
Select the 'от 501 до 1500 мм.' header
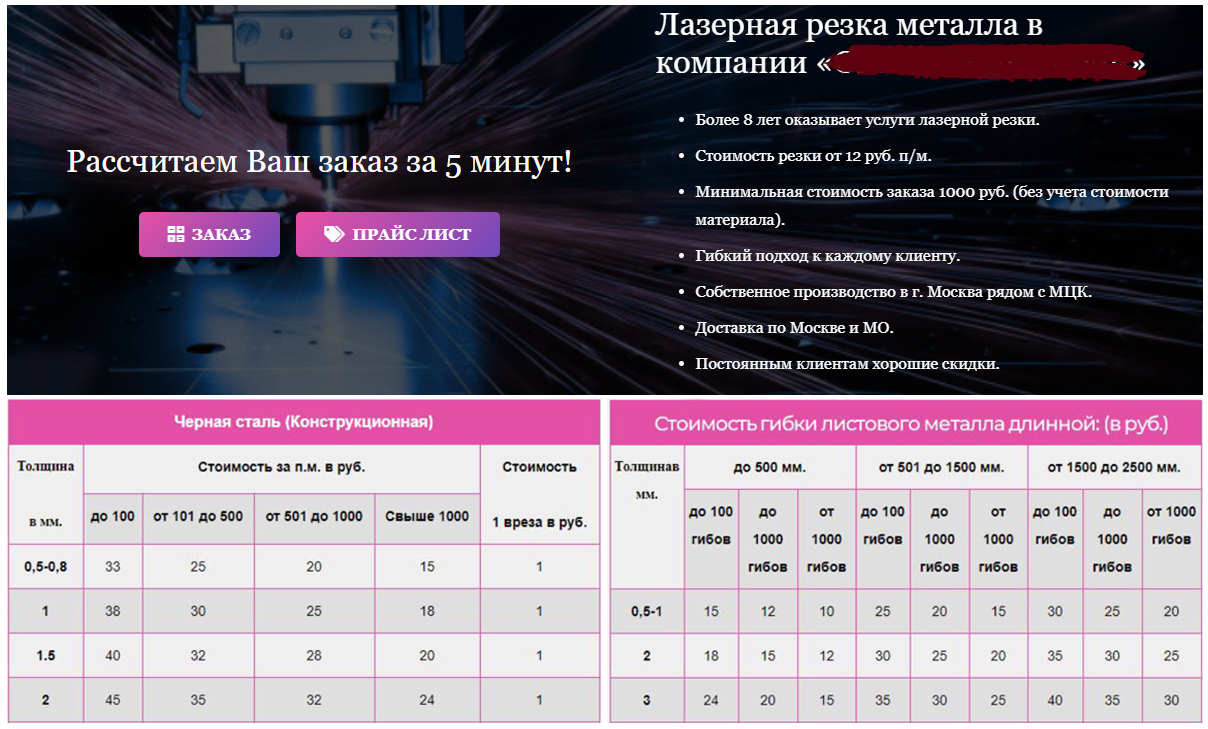click(941, 467)
